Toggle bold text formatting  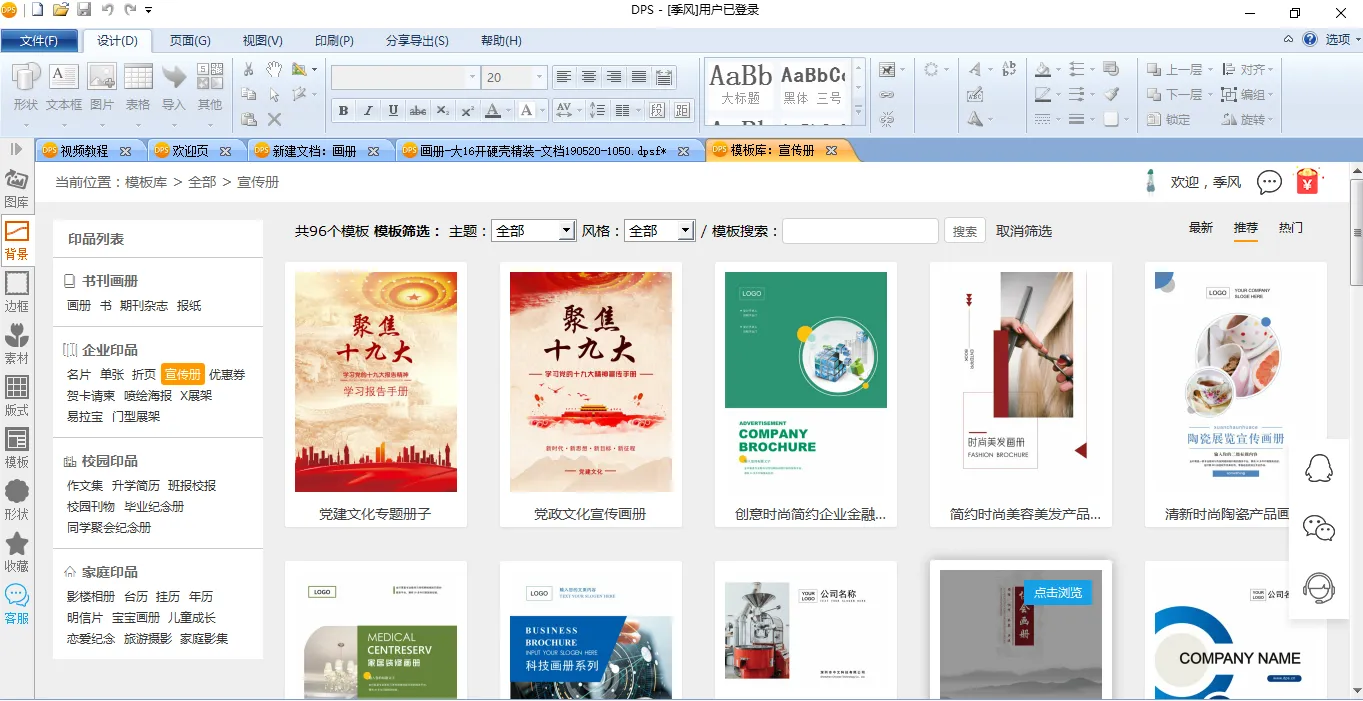(x=343, y=110)
